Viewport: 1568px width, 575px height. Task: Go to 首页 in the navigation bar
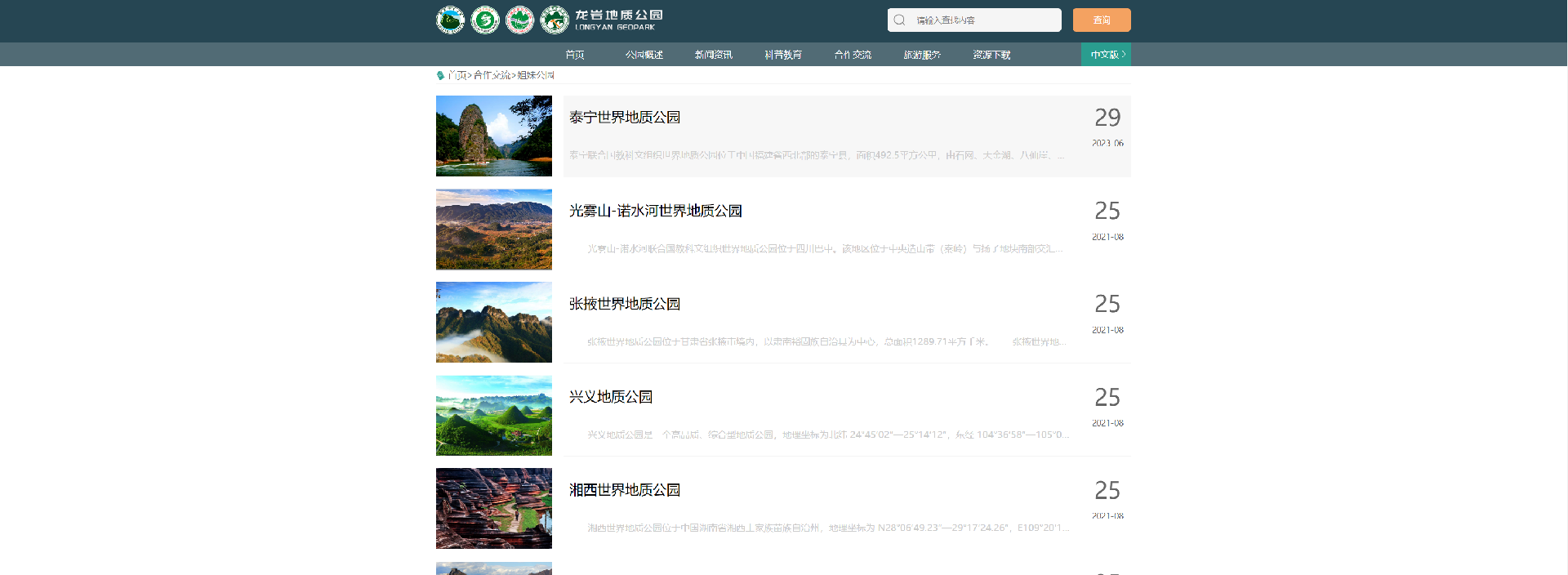(575, 55)
